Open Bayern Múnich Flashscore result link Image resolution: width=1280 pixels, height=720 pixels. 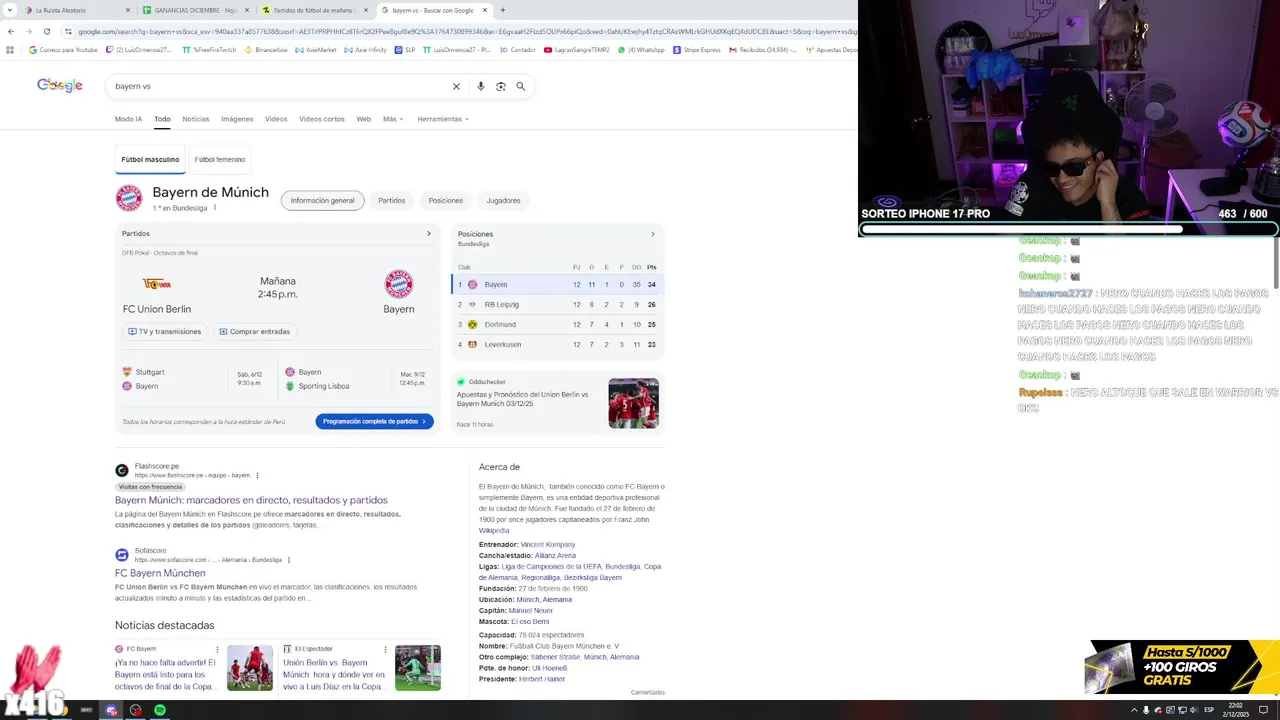coord(251,500)
